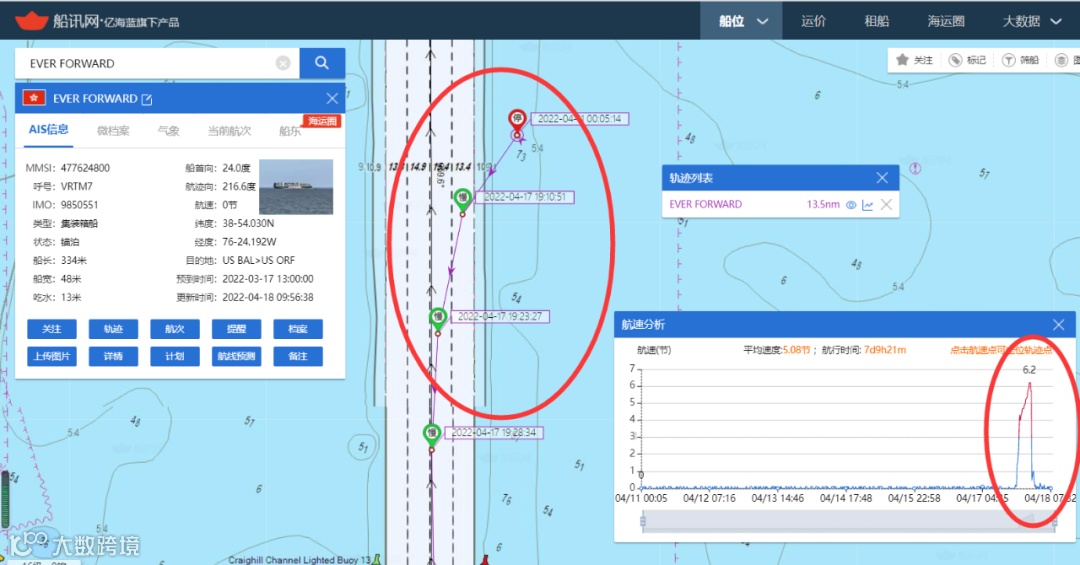Click the left handle of speed chart range slider

coord(643,521)
